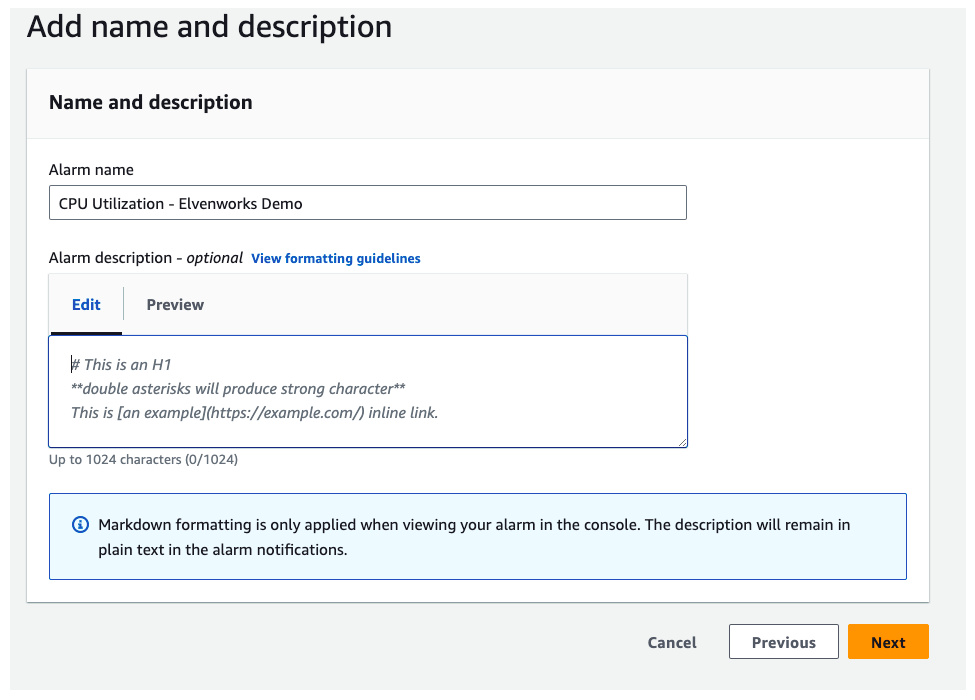Viewport: 975px width, 700px height.
Task: Click empty tab bar area right of Preview
Action: pos(450,305)
